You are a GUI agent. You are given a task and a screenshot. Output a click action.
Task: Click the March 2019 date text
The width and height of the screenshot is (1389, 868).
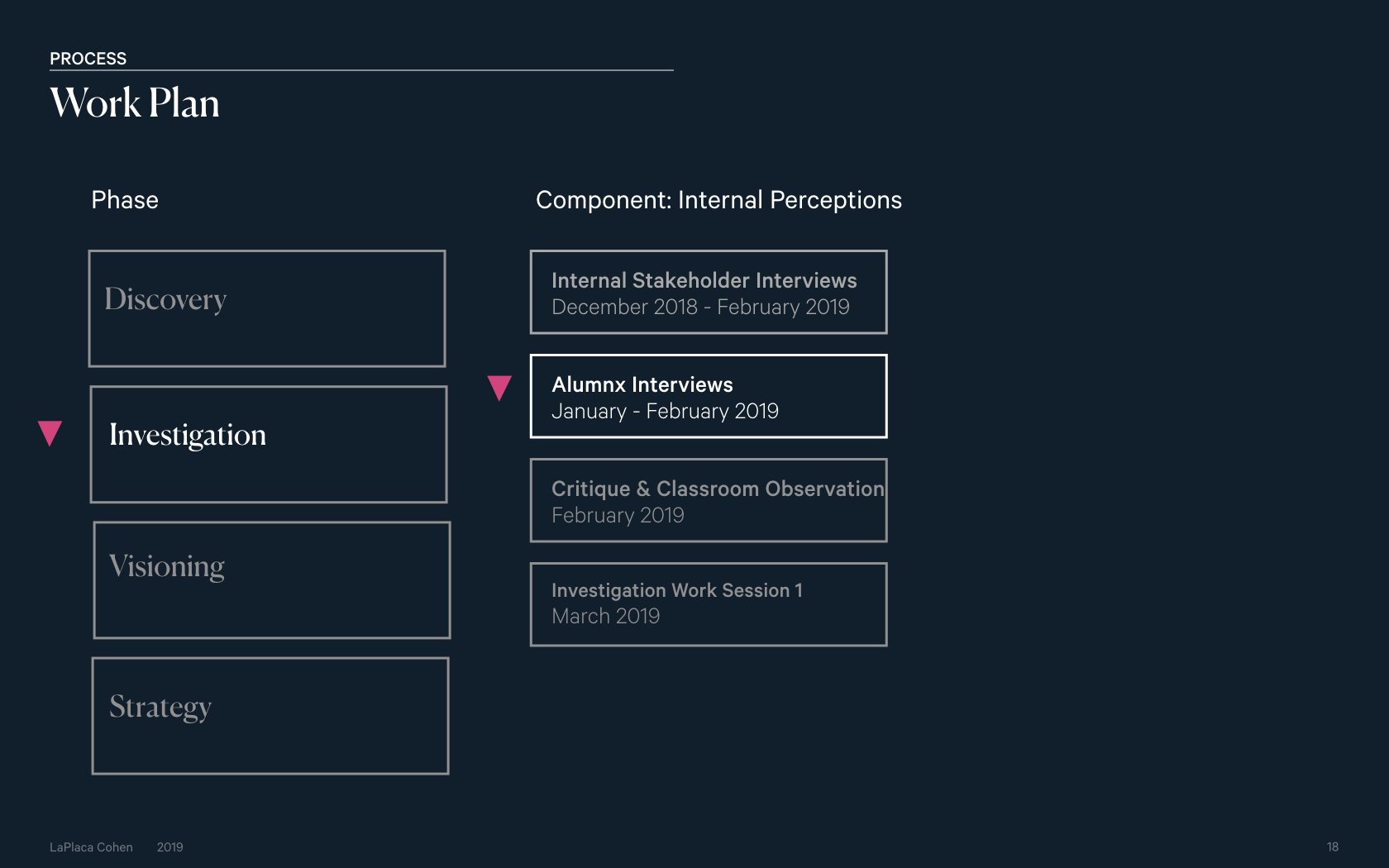[x=606, y=616]
